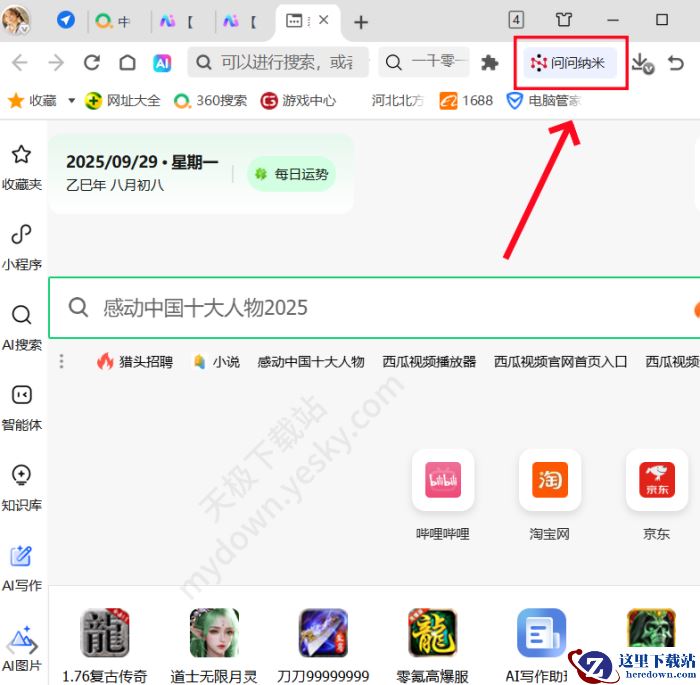This screenshot has height=685, width=700.
Task: Click the user avatar in title bar
Action: coord(16,20)
